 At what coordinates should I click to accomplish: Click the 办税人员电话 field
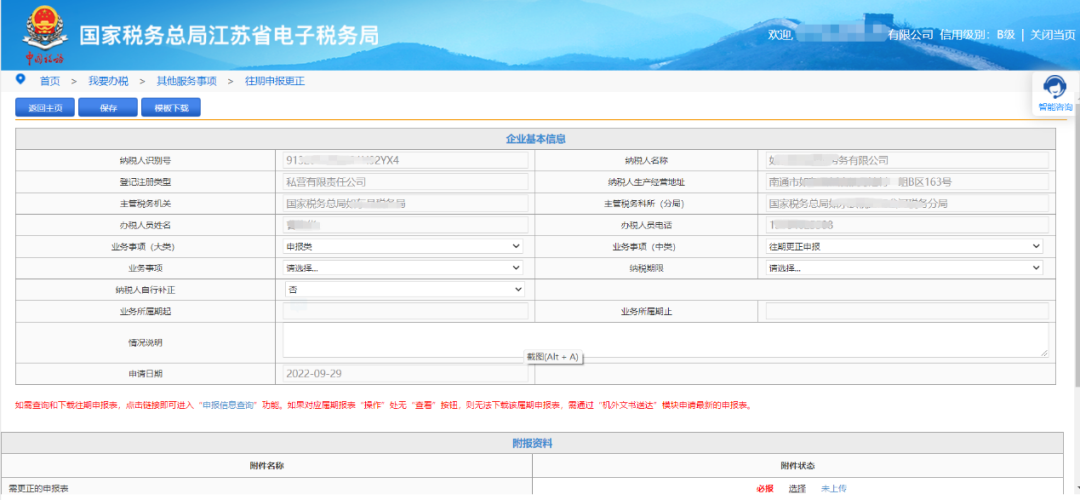tap(907, 225)
